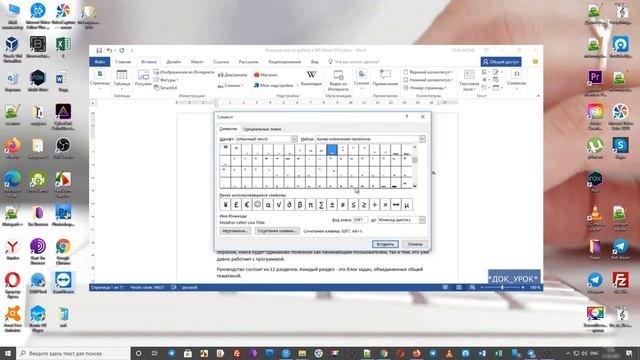Click Изображения из Интернета in the ribbon
Screen dimensions: 640x360
pyautogui.click(x=184, y=72)
